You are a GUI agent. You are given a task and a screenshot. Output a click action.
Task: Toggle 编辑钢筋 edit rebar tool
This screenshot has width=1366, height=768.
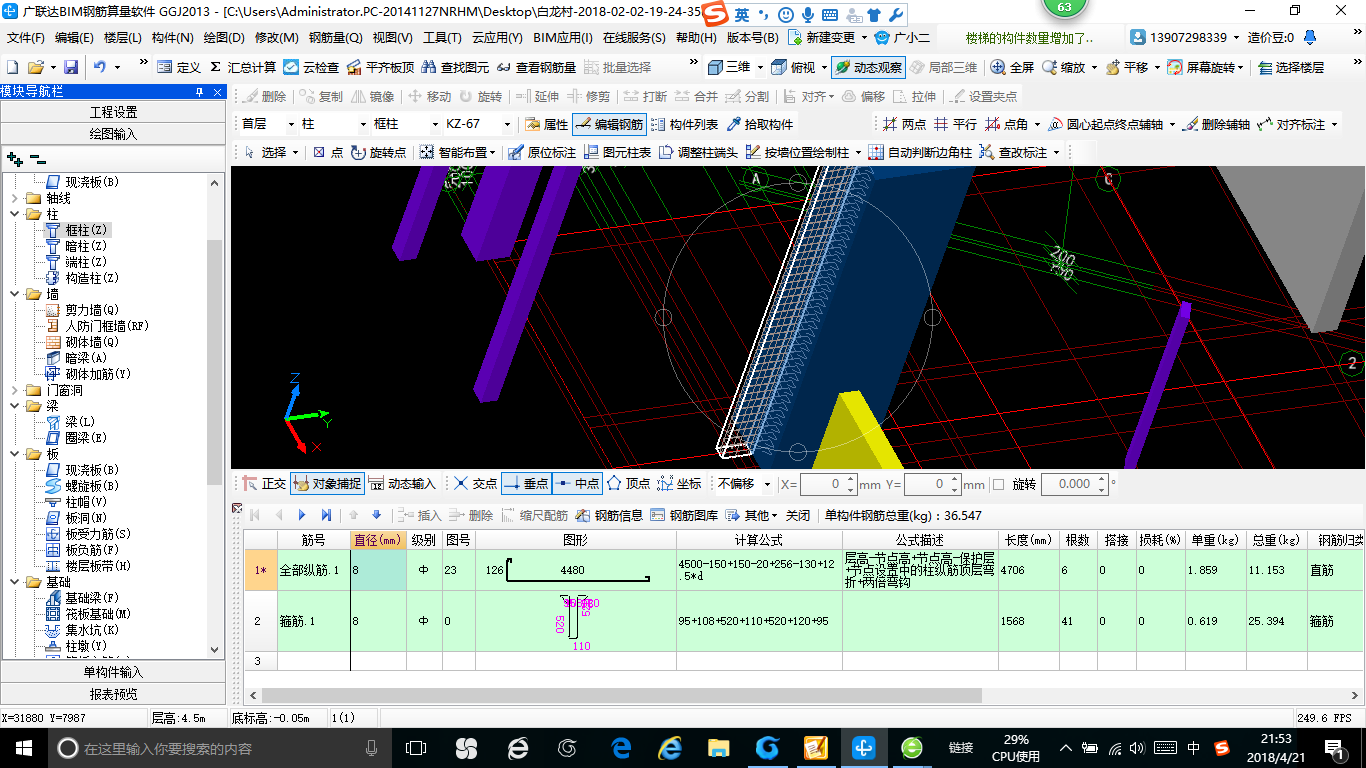609,124
